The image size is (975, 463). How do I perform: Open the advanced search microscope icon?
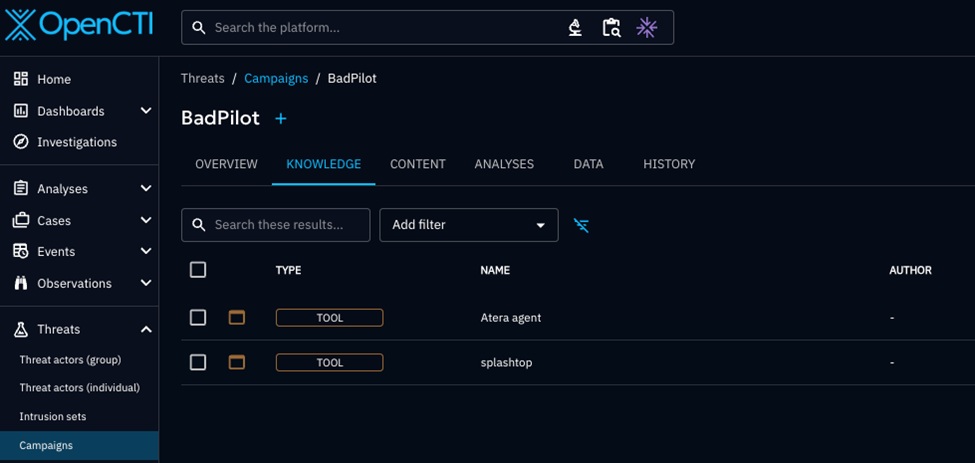click(x=576, y=27)
